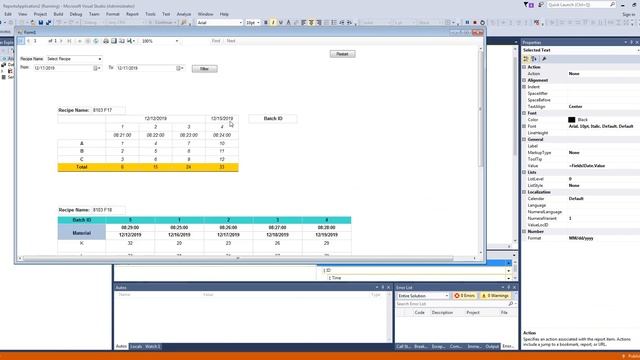This screenshot has height=360, width=640.
Task: Toggle Bold text formatting
Action: pos(266,22)
